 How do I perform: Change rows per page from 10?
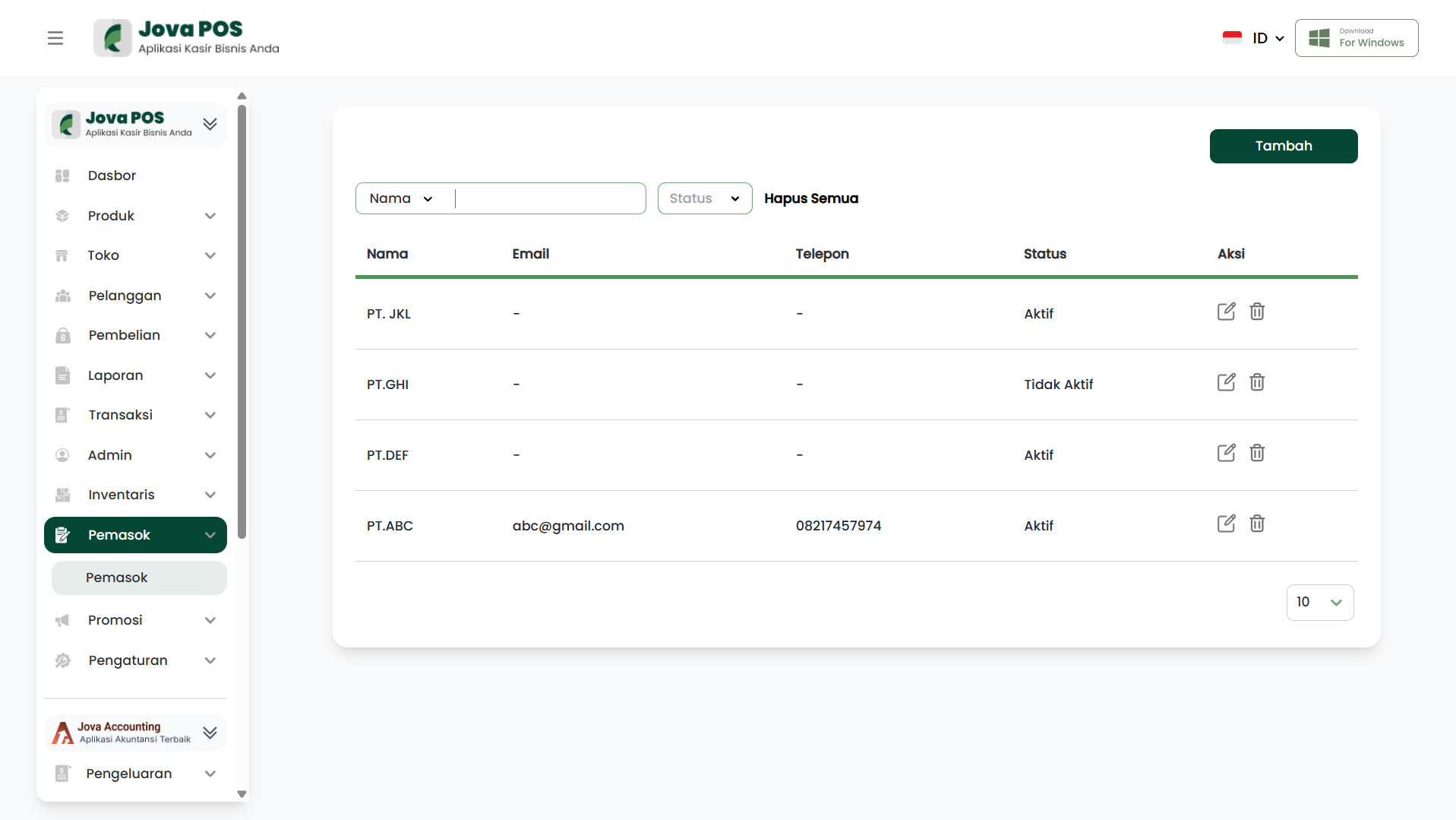tap(1319, 603)
